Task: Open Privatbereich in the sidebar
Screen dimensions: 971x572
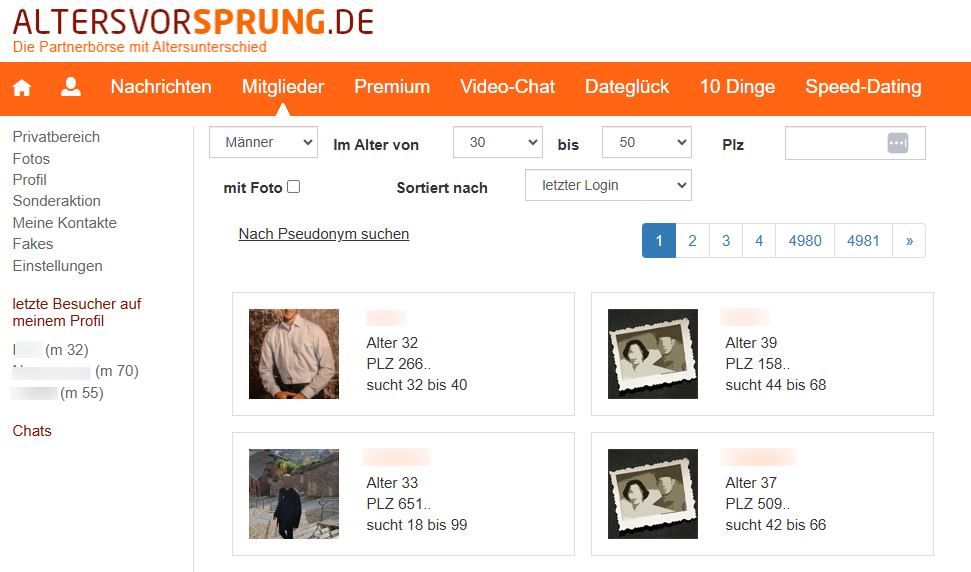Action: (56, 137)
